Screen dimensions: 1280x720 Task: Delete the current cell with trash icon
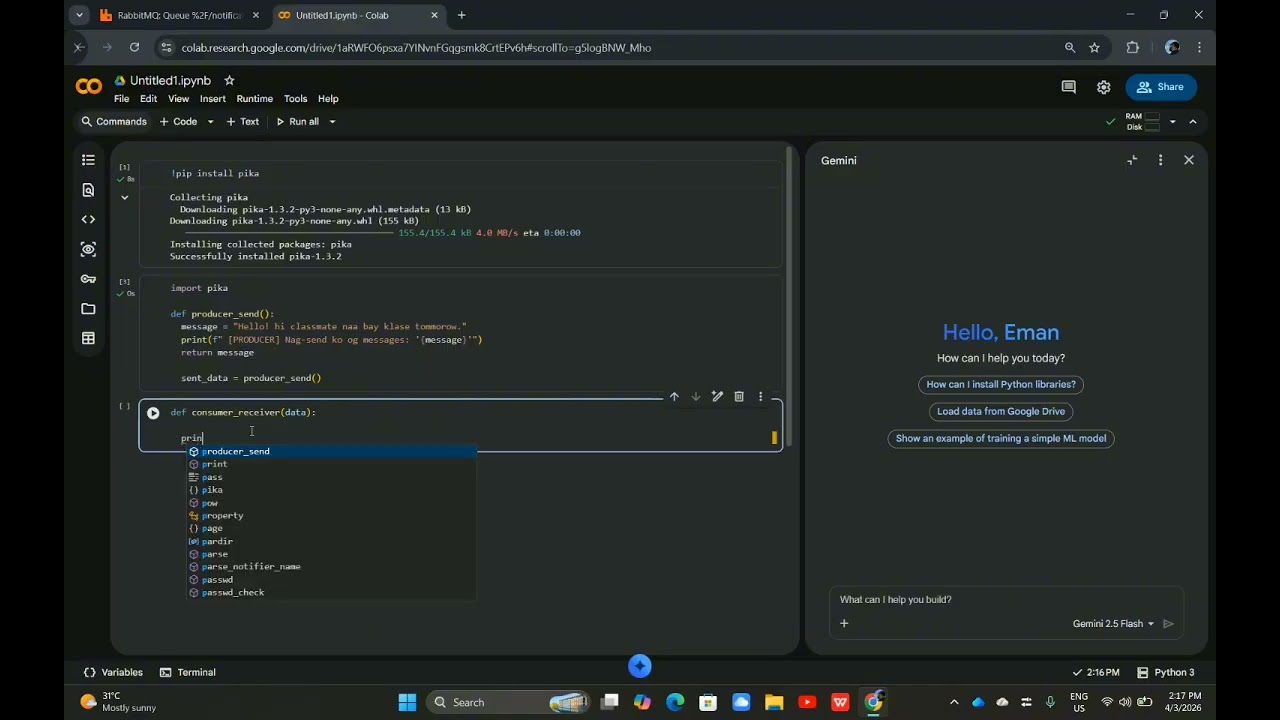click(739, 397)
